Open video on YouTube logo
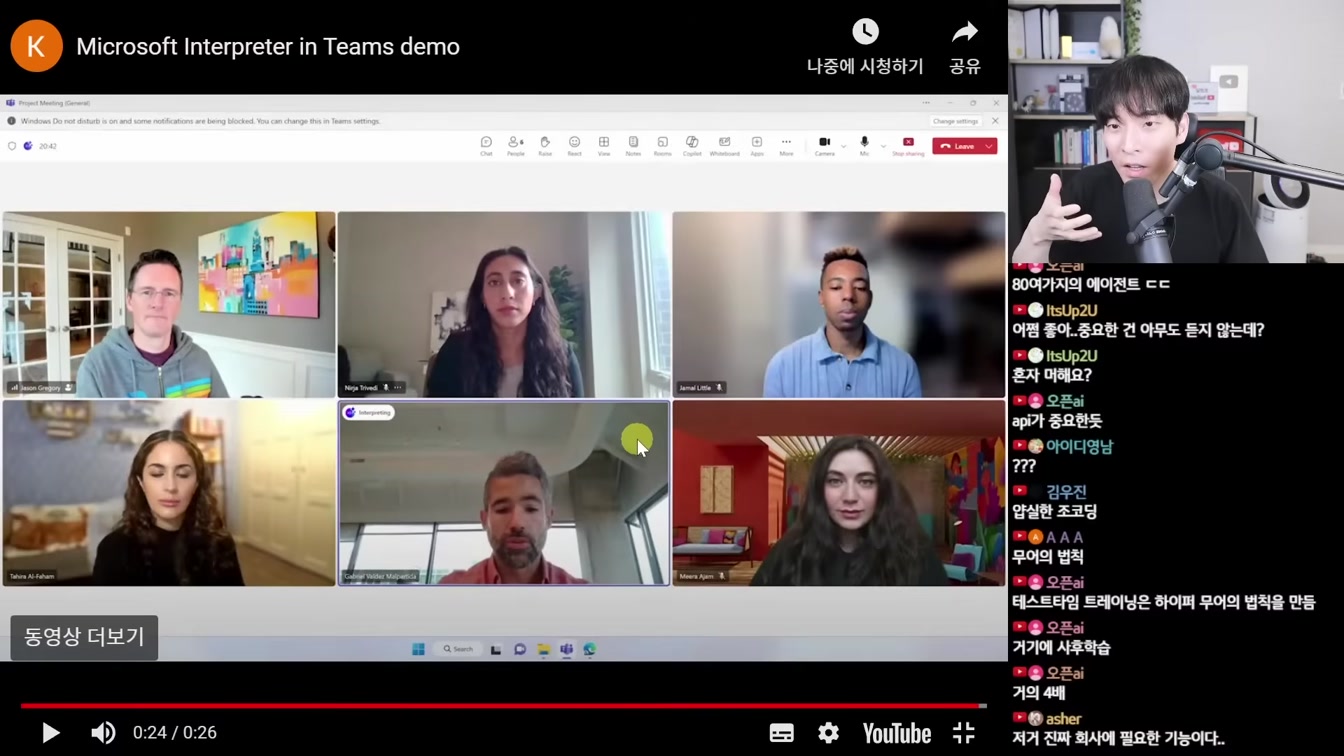Screen dimensions: 1344x756 pos(896,733)
